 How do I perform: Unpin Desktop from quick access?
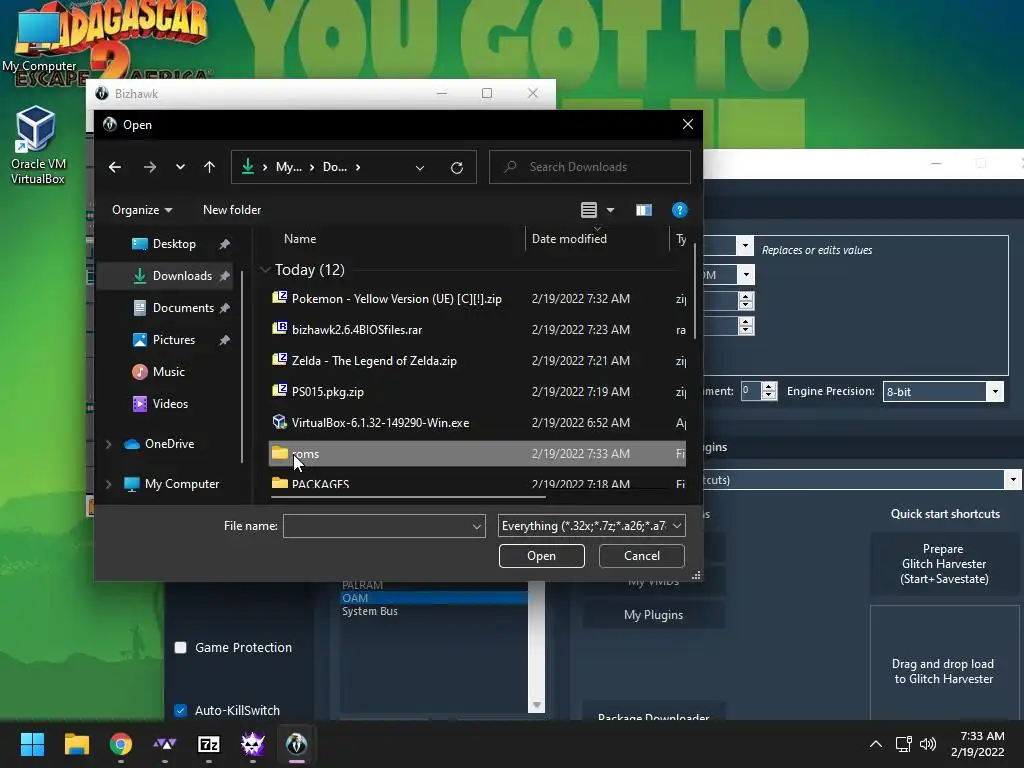(225, 244)
